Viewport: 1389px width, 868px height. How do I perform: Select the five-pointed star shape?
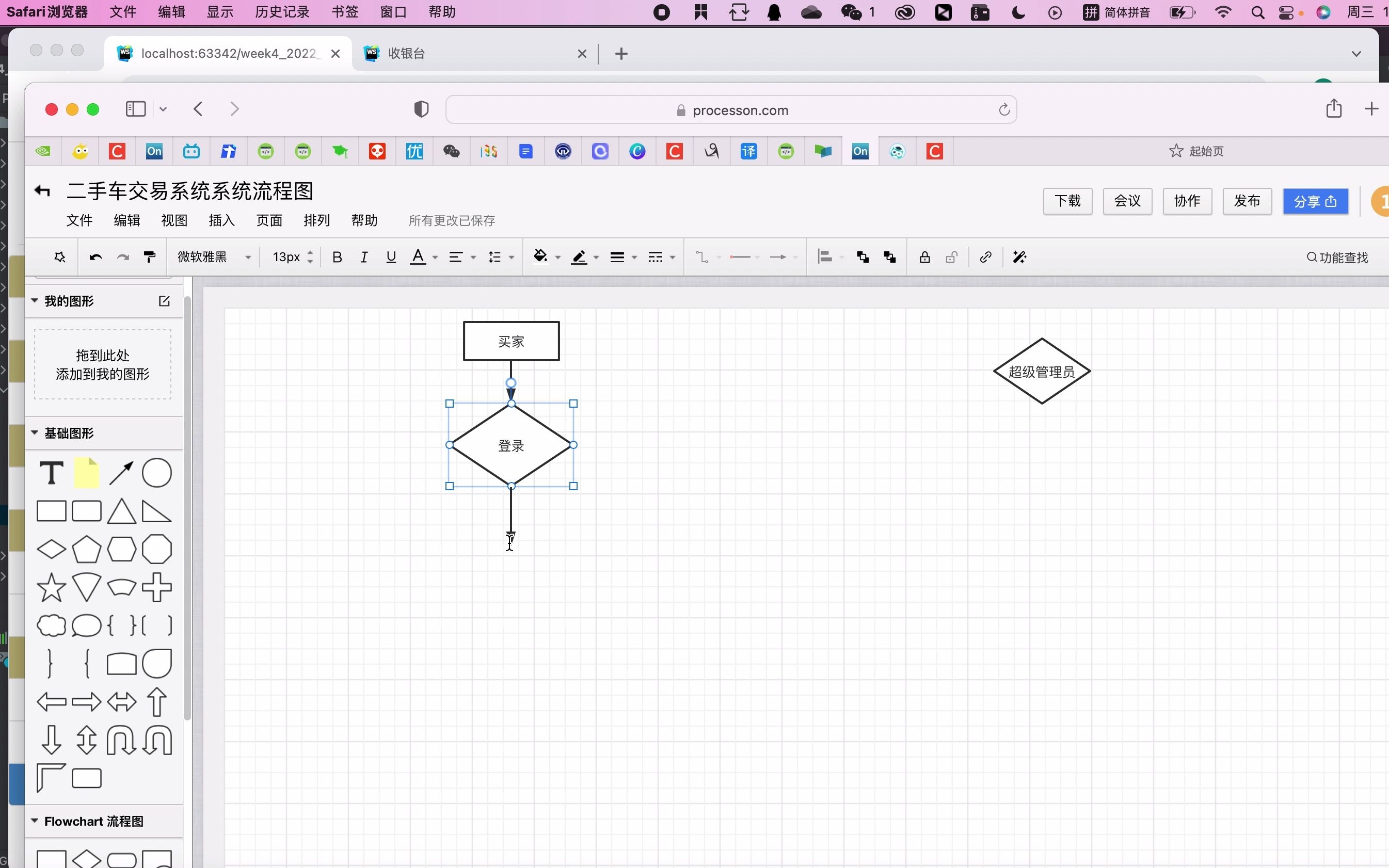point(51,587)
